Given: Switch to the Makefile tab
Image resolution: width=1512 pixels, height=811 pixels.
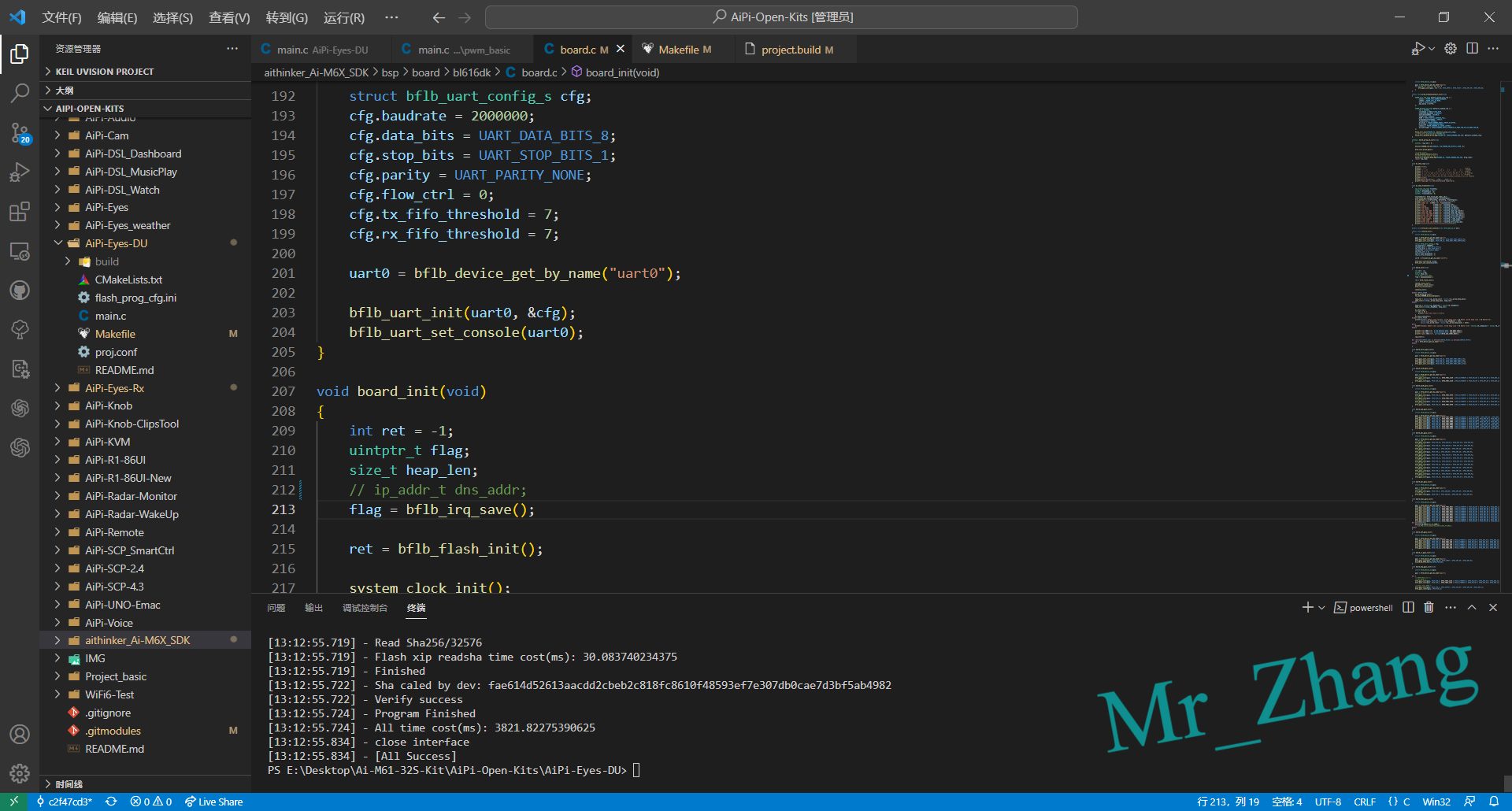Looking at the screenshot, I should click(x=684, y=49).
